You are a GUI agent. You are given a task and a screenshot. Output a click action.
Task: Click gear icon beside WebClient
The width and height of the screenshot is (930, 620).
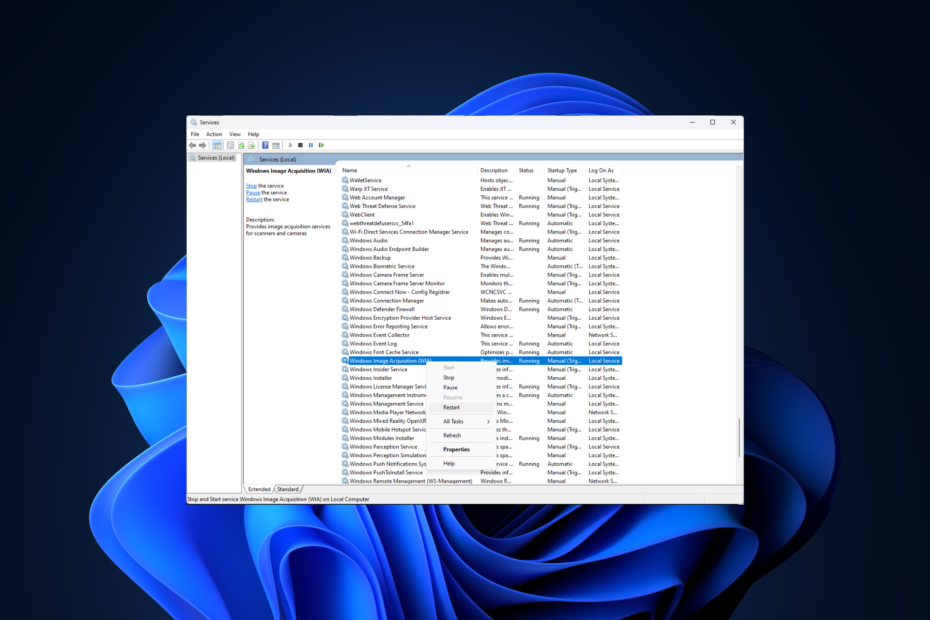pos(345,214)
